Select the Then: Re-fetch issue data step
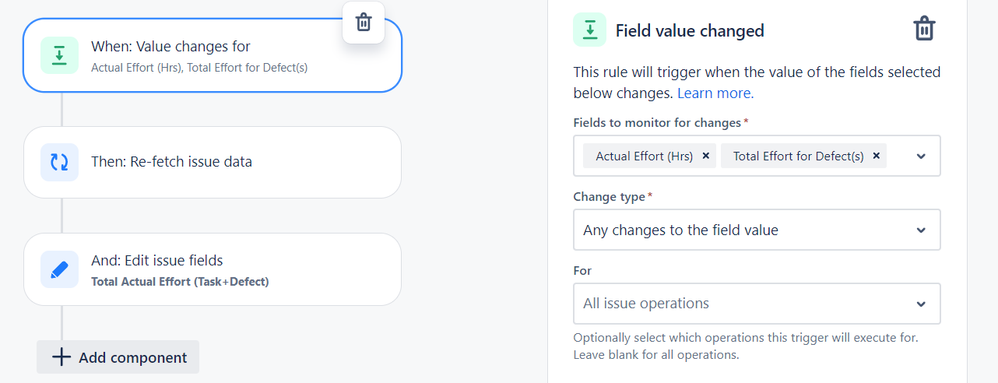Viewport: 998px width, 383px height. [x=213, y=162]
